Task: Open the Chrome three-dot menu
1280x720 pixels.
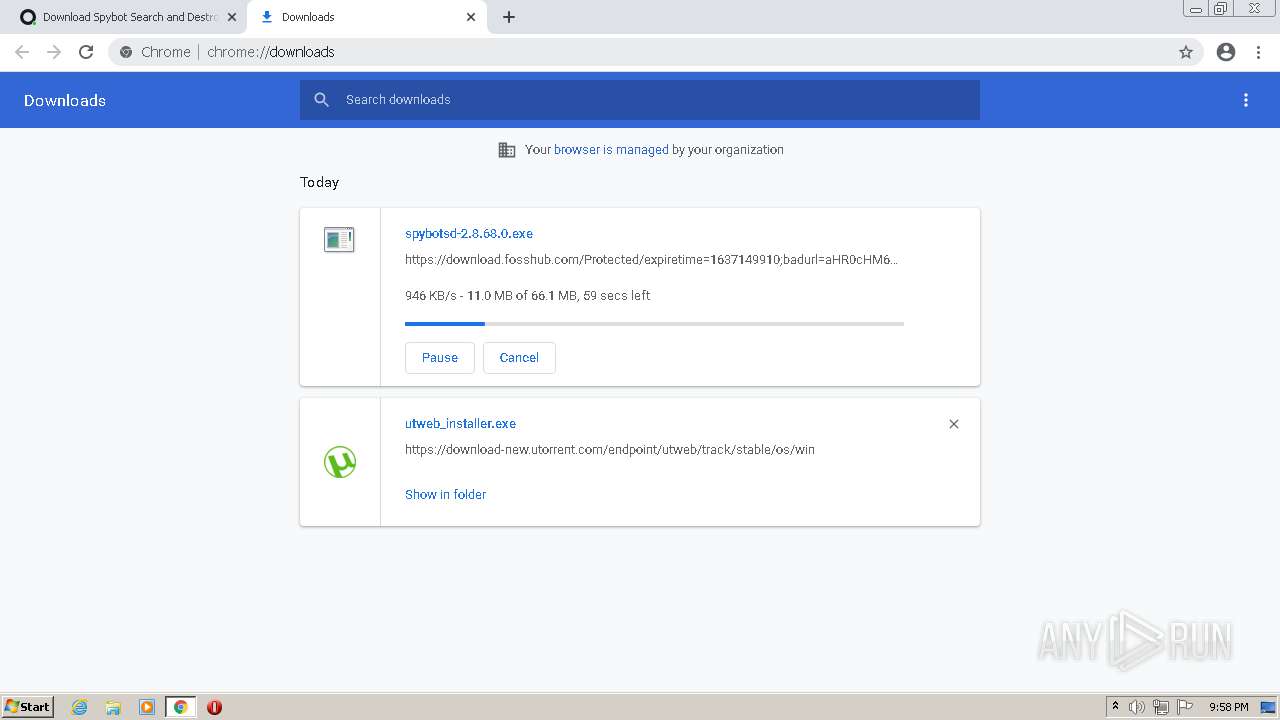Action: pos(1259,52)
